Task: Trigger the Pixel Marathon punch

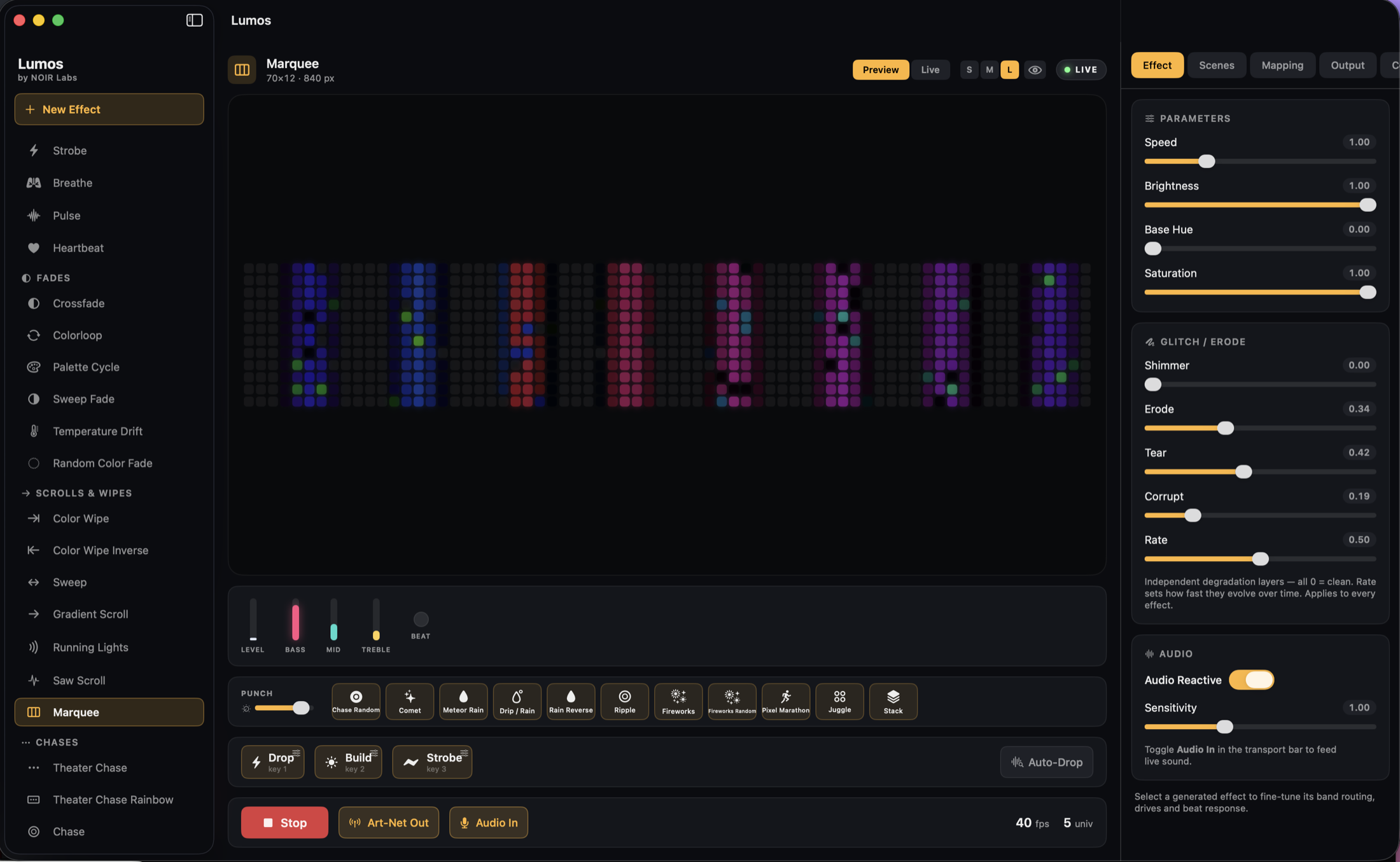Action: (786, 701)
